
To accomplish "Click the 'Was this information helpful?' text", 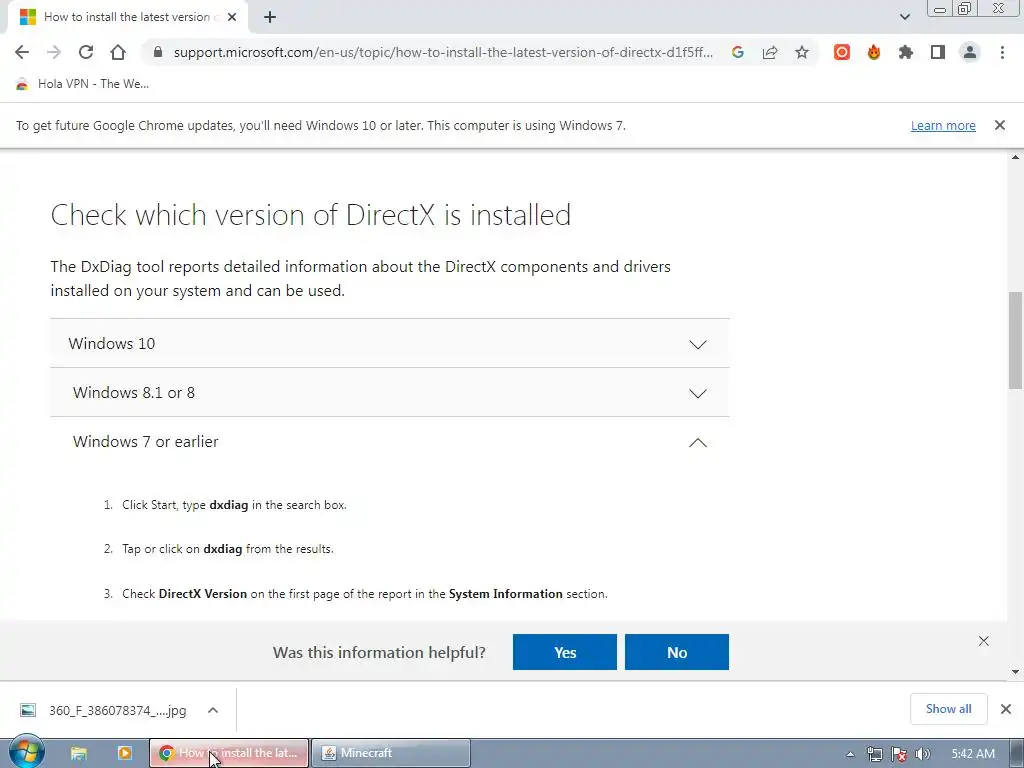I will pyautogui.click(x=379, y=652).
